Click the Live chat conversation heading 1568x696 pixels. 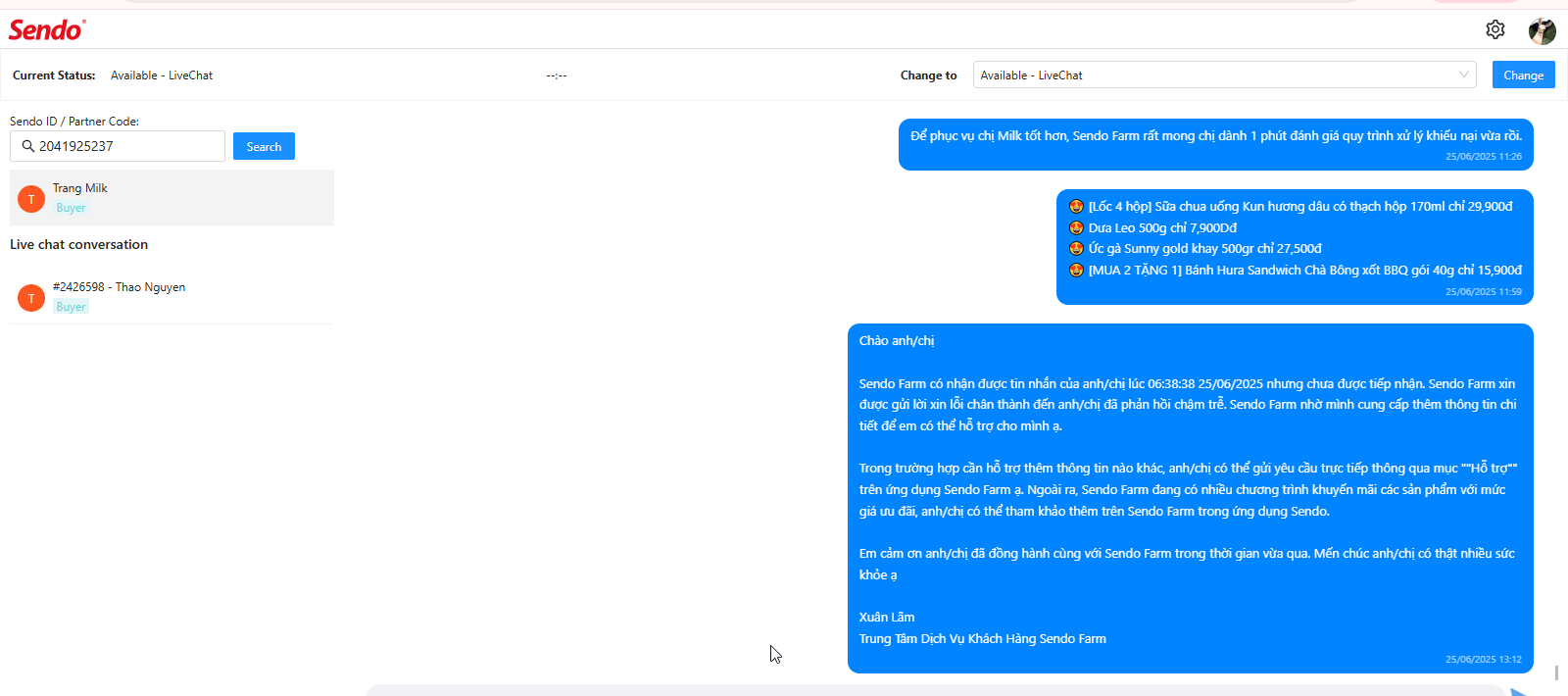click(x=78, y=244)
